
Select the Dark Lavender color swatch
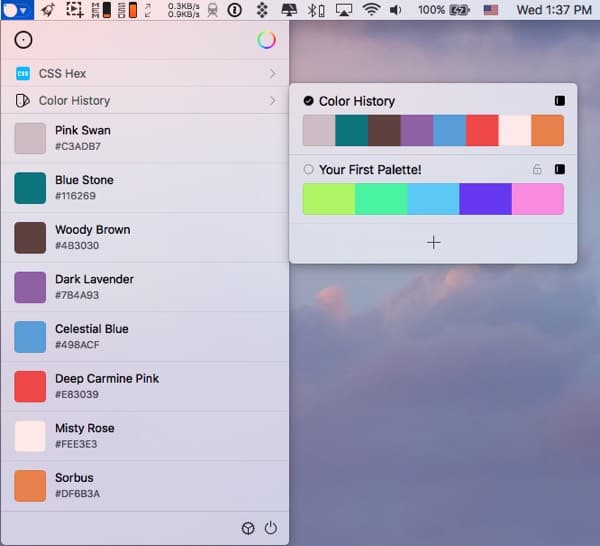click(x=30, y=287)
